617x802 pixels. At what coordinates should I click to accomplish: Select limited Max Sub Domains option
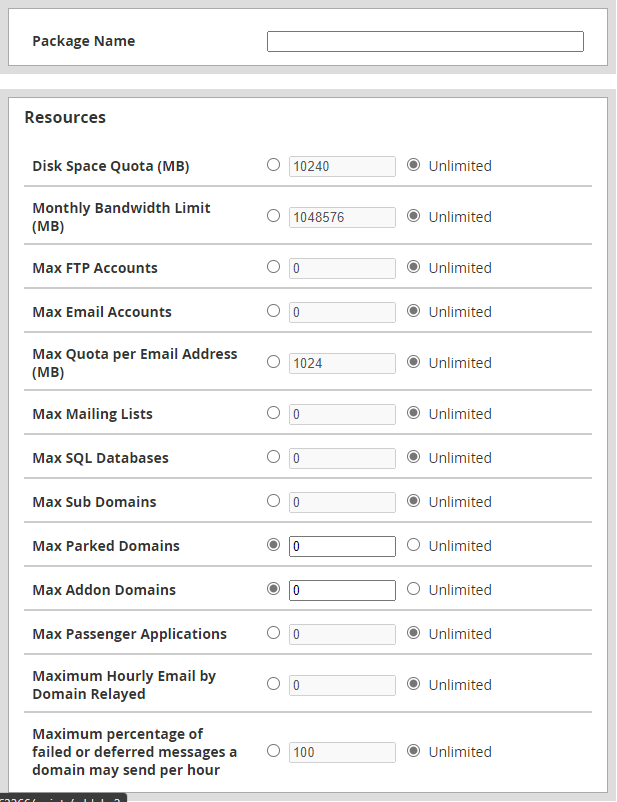pyautogui.click(x=273, y=501)
